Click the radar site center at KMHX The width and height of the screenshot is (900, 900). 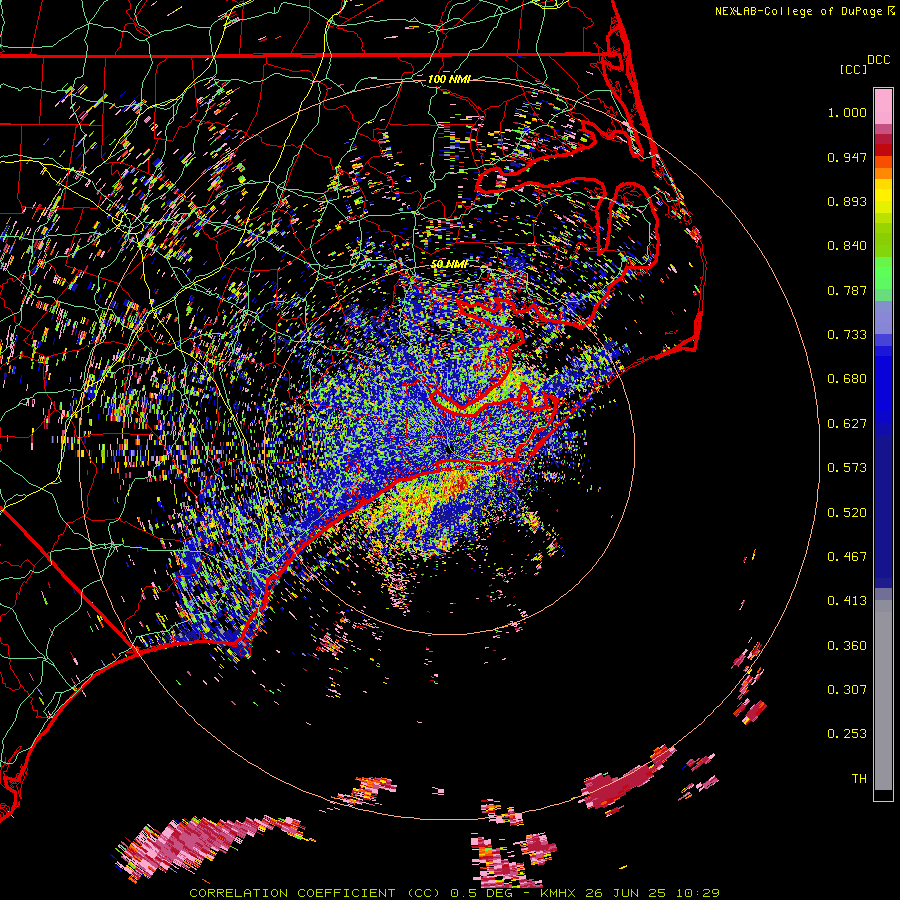[x=449, y=449]
